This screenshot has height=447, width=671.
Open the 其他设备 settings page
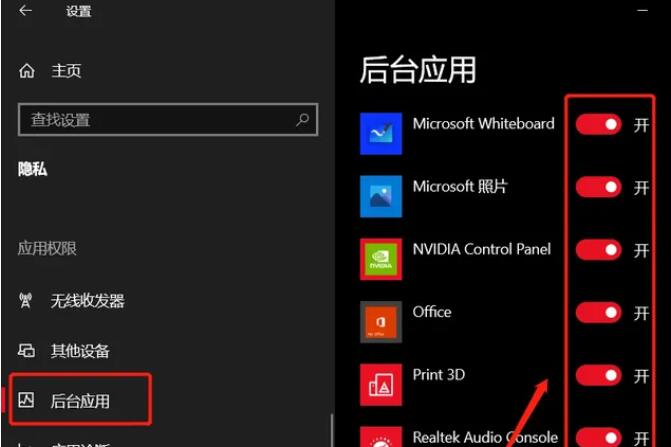pos(80,351)
